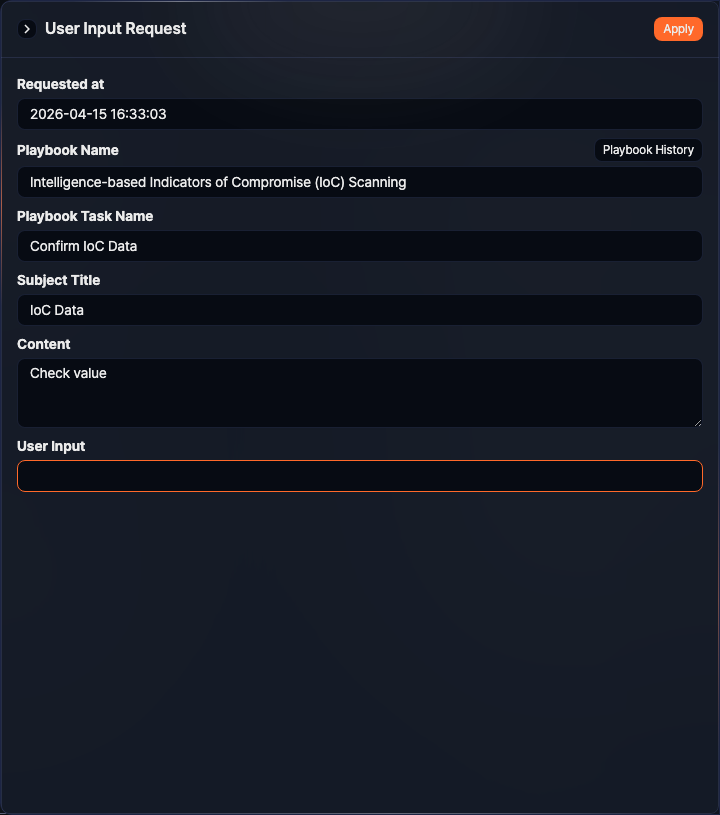Click the User Input Request header title

tap(114, 28)
